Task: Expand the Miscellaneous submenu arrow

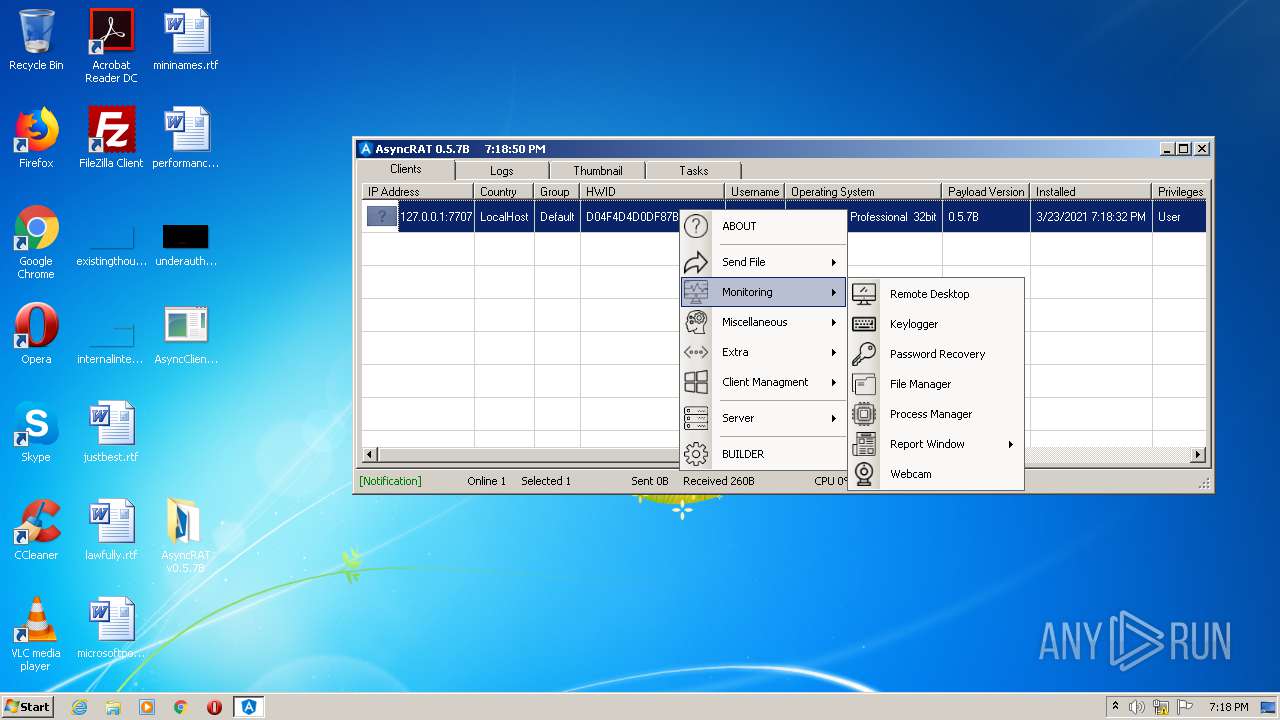Action: [x=834, y=322]
